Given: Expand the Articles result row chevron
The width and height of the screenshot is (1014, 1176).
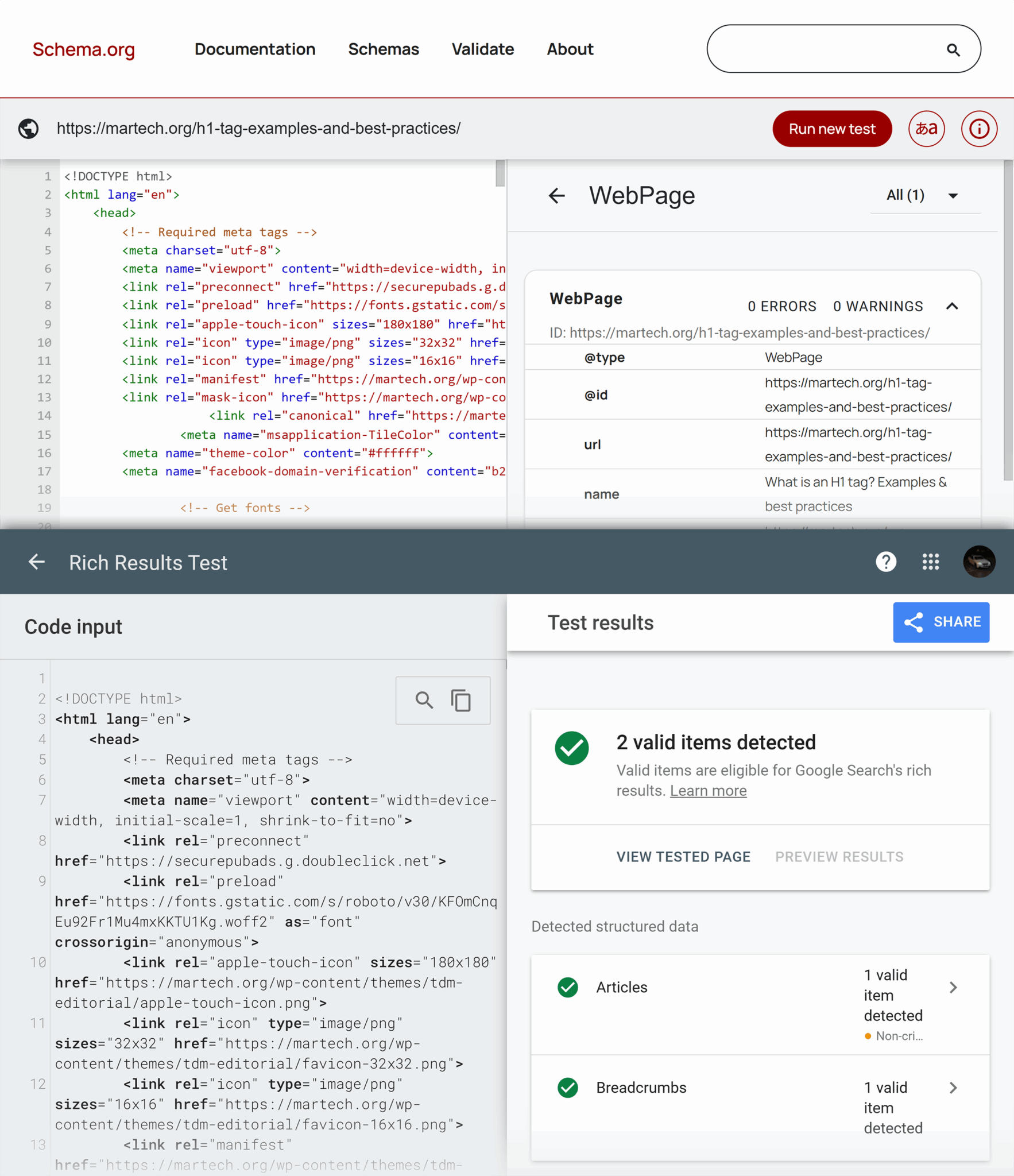Looking at the screenshot, I should (x=953, y=987).
